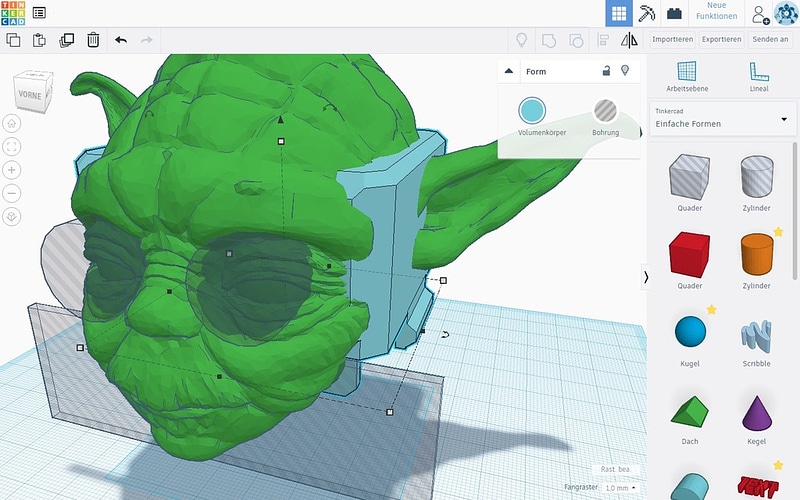Click the Duplicate icon
Screen dimensions: 800x500
66,40
